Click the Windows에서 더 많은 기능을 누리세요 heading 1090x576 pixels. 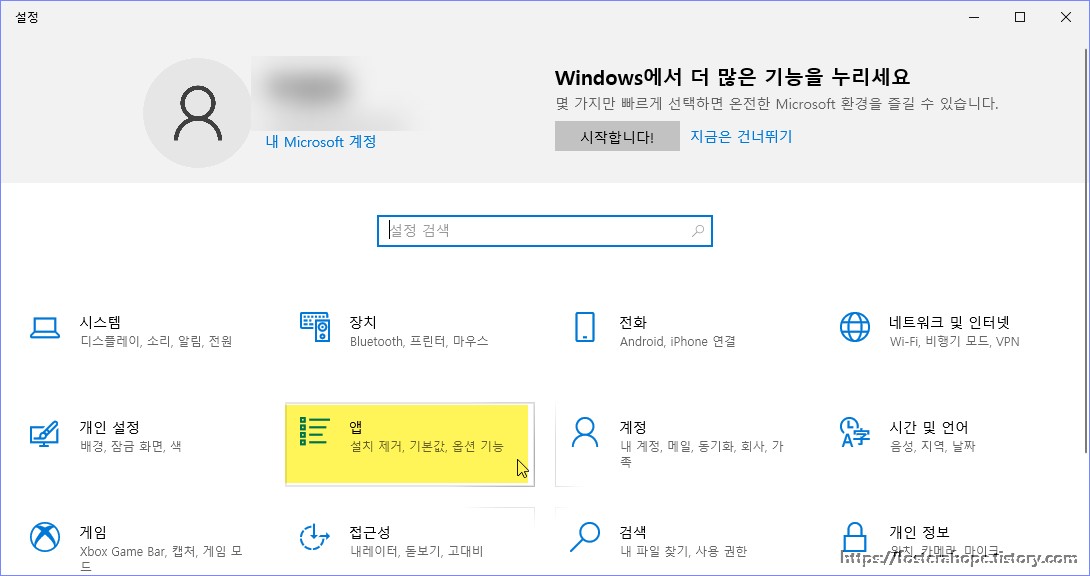[x=733, y=76]
